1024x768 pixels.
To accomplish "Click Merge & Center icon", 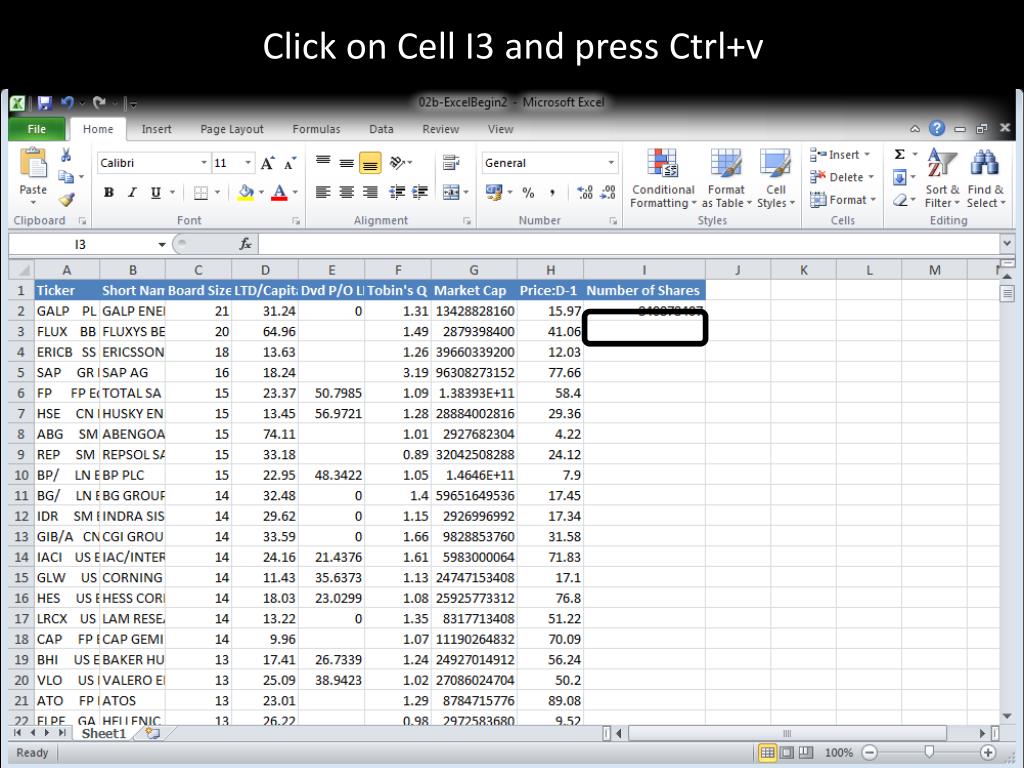I will pos(451,193).
